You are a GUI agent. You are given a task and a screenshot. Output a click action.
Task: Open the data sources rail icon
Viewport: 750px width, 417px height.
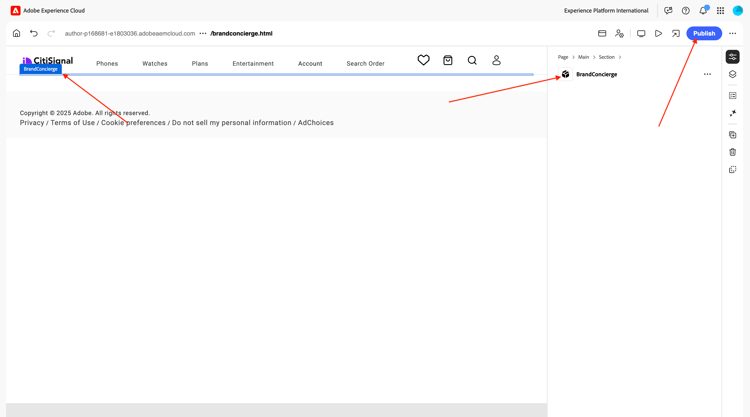pos(732,96)
